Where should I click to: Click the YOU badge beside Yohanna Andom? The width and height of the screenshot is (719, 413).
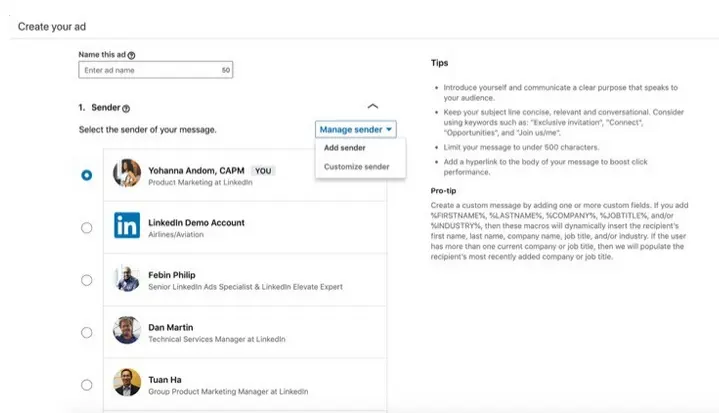tap(263, 170)
